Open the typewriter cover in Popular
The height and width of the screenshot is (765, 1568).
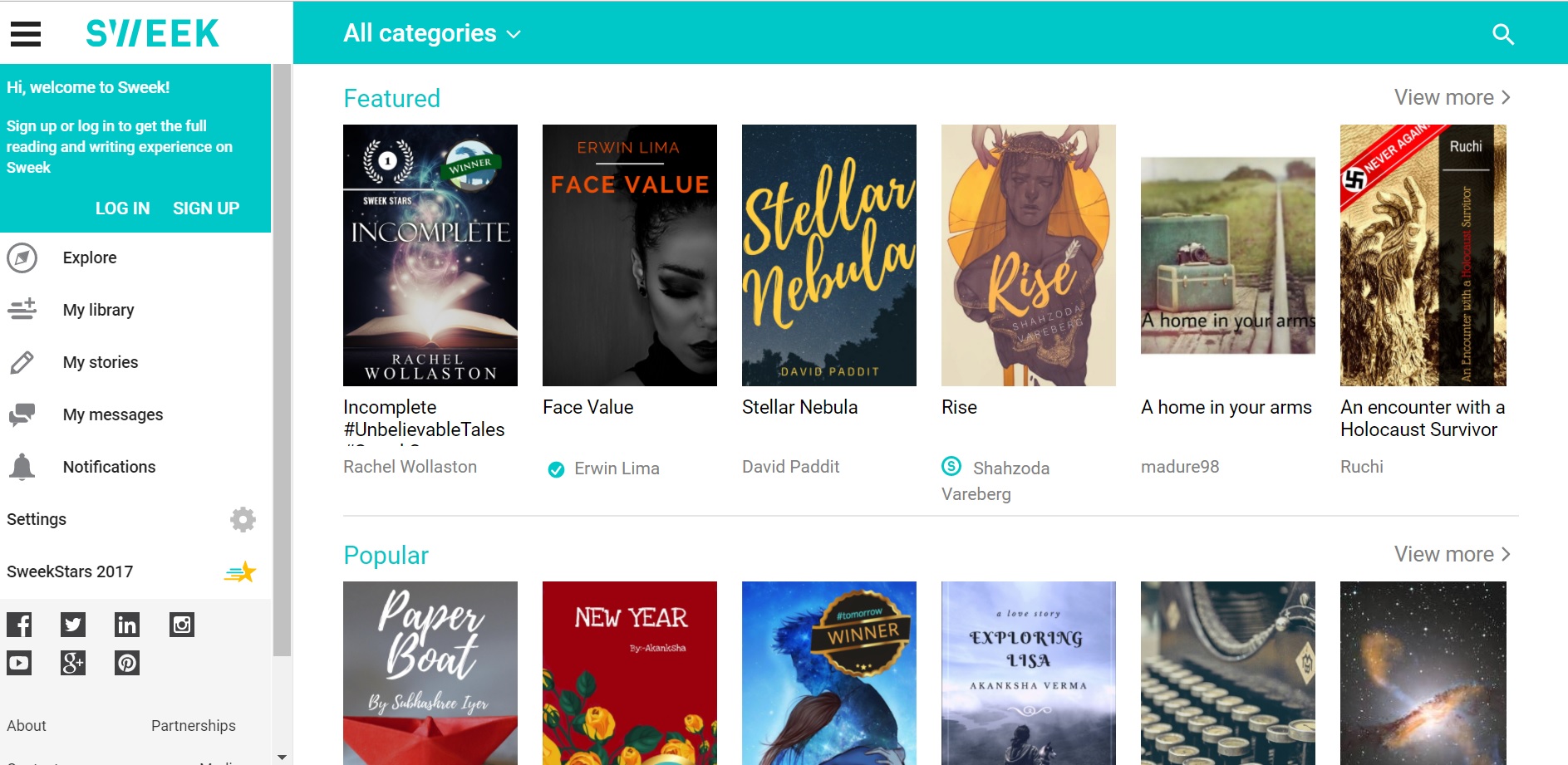[1228, 673]
